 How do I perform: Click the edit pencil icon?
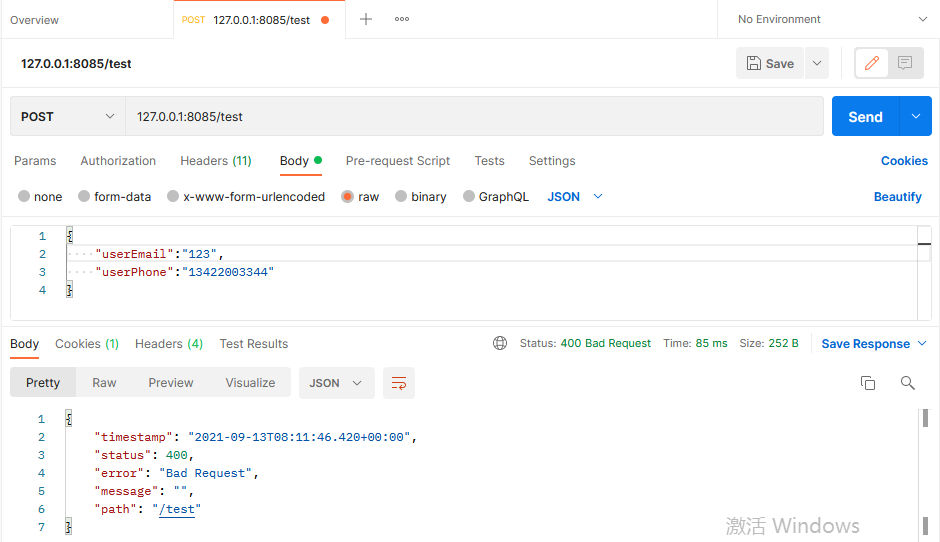click(x=872, y=63)
